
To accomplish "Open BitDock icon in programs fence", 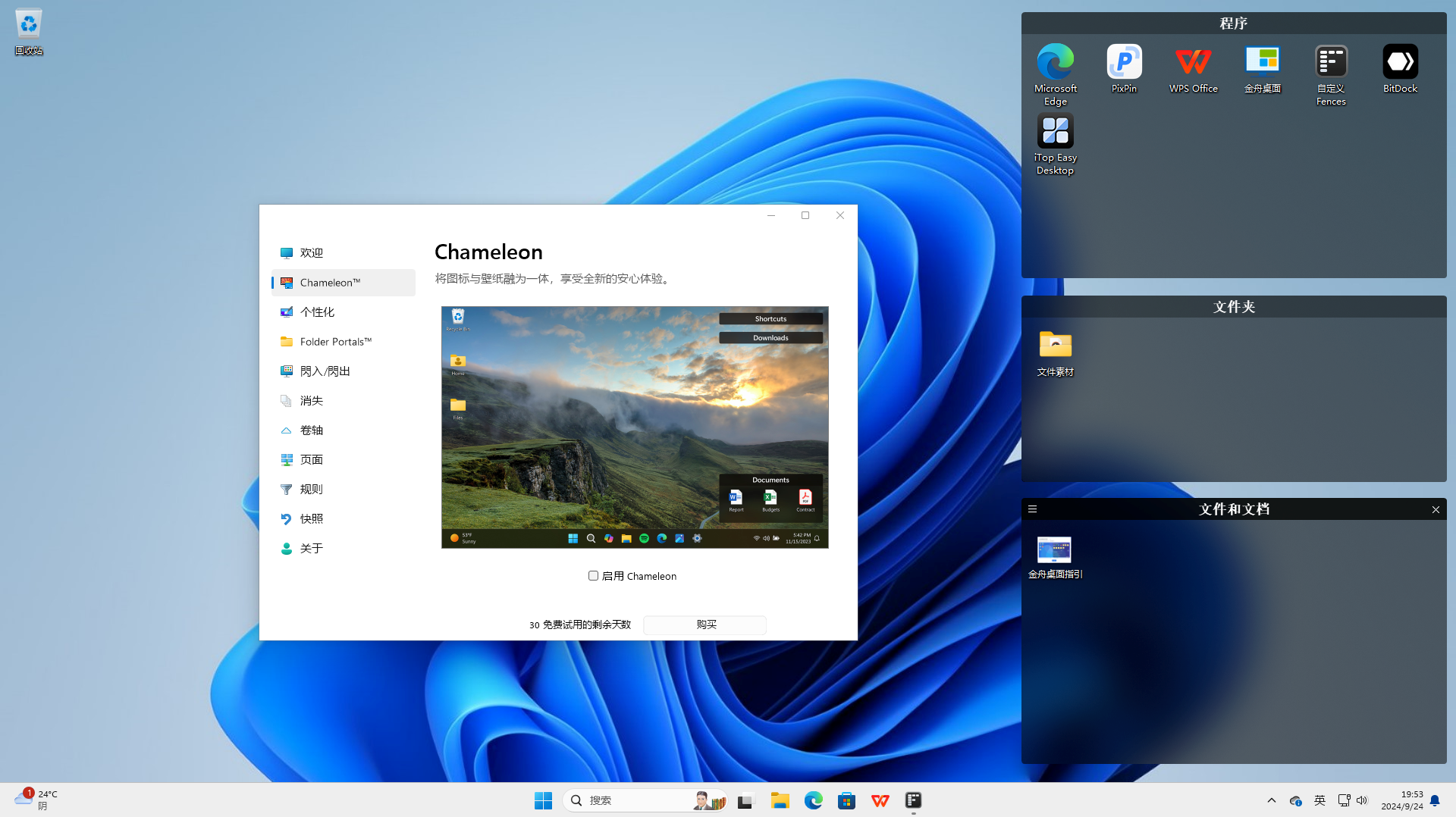I will coord(1400,62).
